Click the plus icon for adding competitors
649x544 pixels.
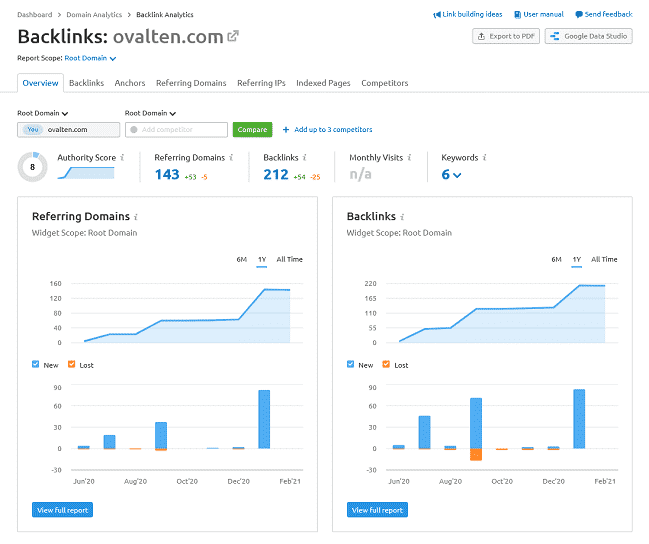[286, 130]
